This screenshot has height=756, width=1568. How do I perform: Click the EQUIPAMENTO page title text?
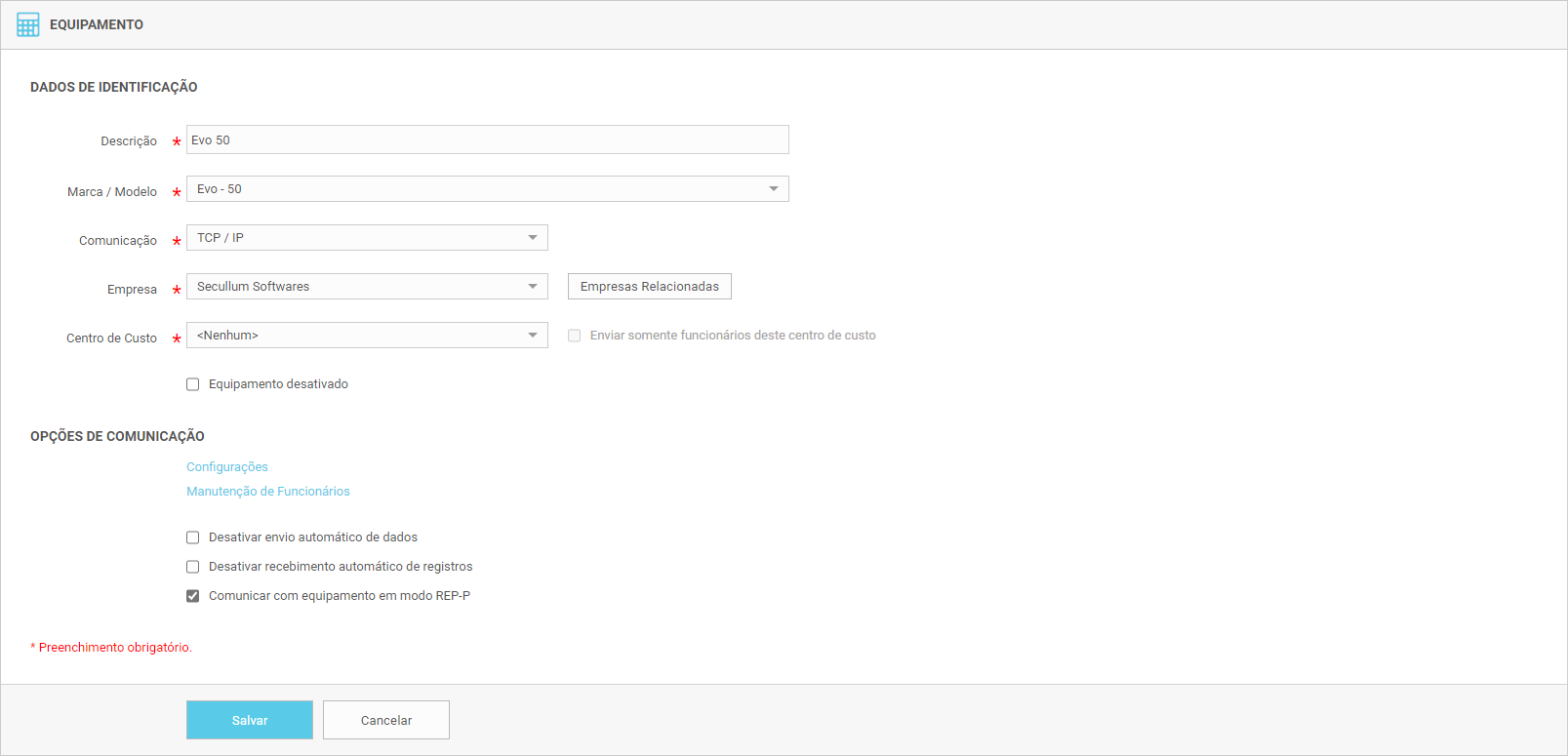[97, 24]
